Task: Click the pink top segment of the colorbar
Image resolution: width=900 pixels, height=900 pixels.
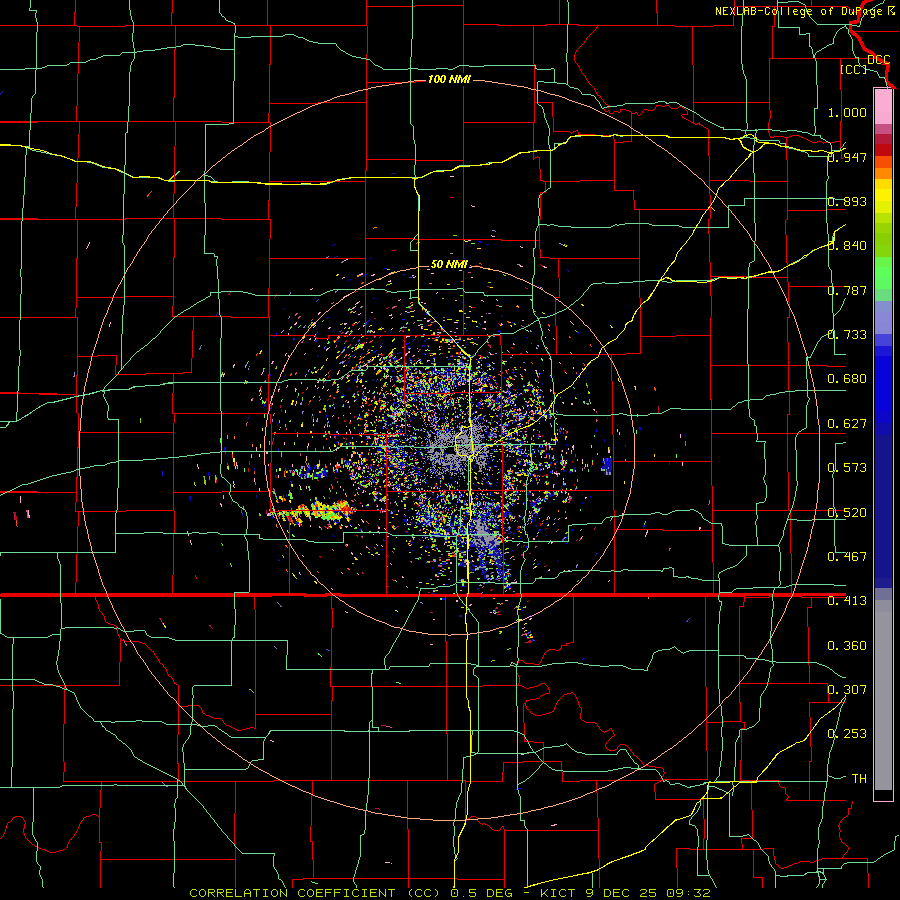Action: click(883, 106)
